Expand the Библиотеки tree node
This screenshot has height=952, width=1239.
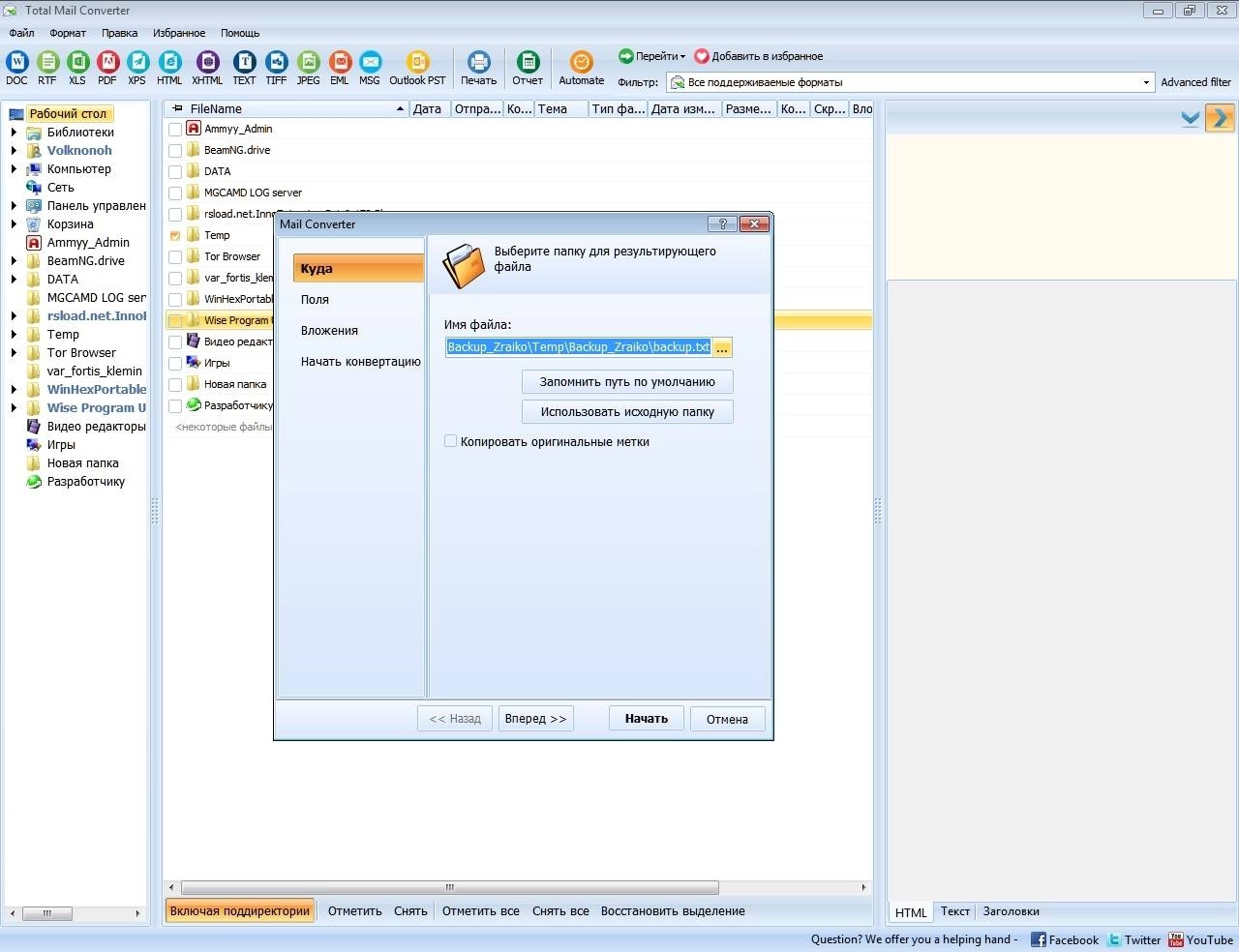(14, 133)
